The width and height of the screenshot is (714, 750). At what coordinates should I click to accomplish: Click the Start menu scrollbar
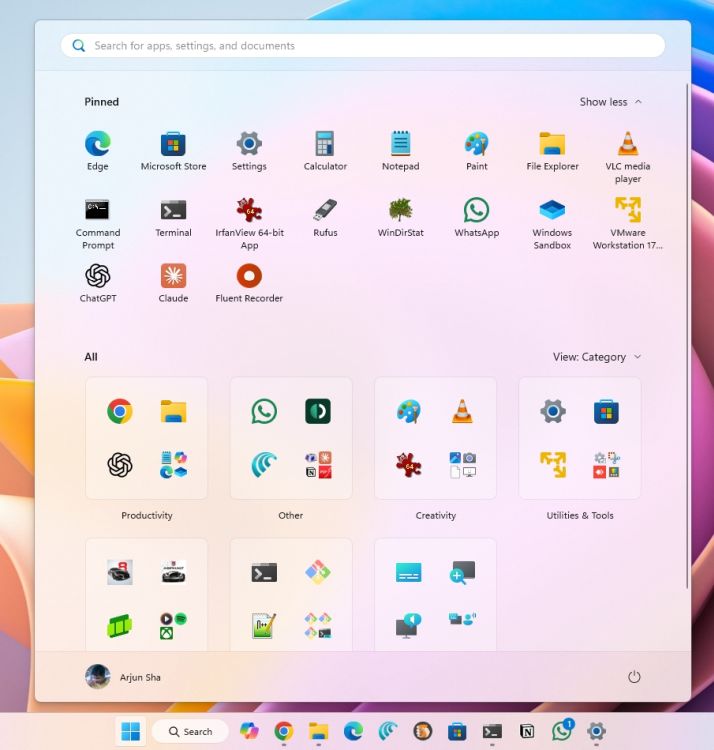tap(687, 336)
